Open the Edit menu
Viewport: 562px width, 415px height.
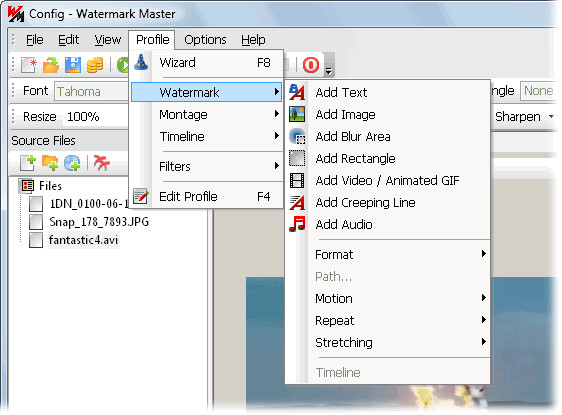click(68, 39)
